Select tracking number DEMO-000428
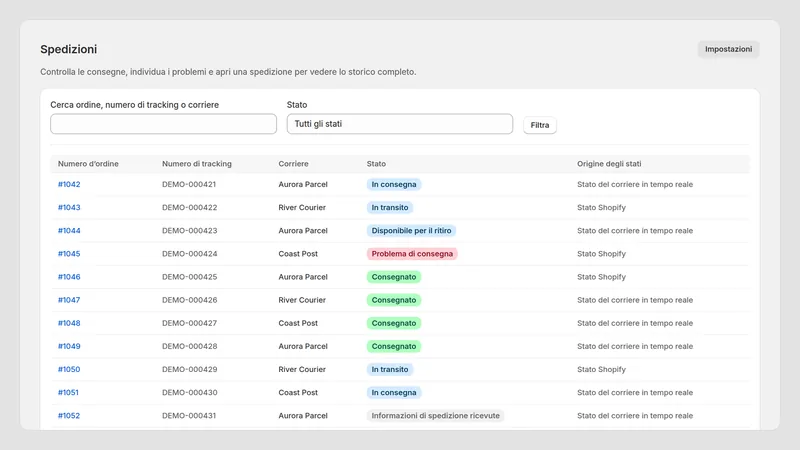This screenshot has height=450, width=800. (189, 346)
